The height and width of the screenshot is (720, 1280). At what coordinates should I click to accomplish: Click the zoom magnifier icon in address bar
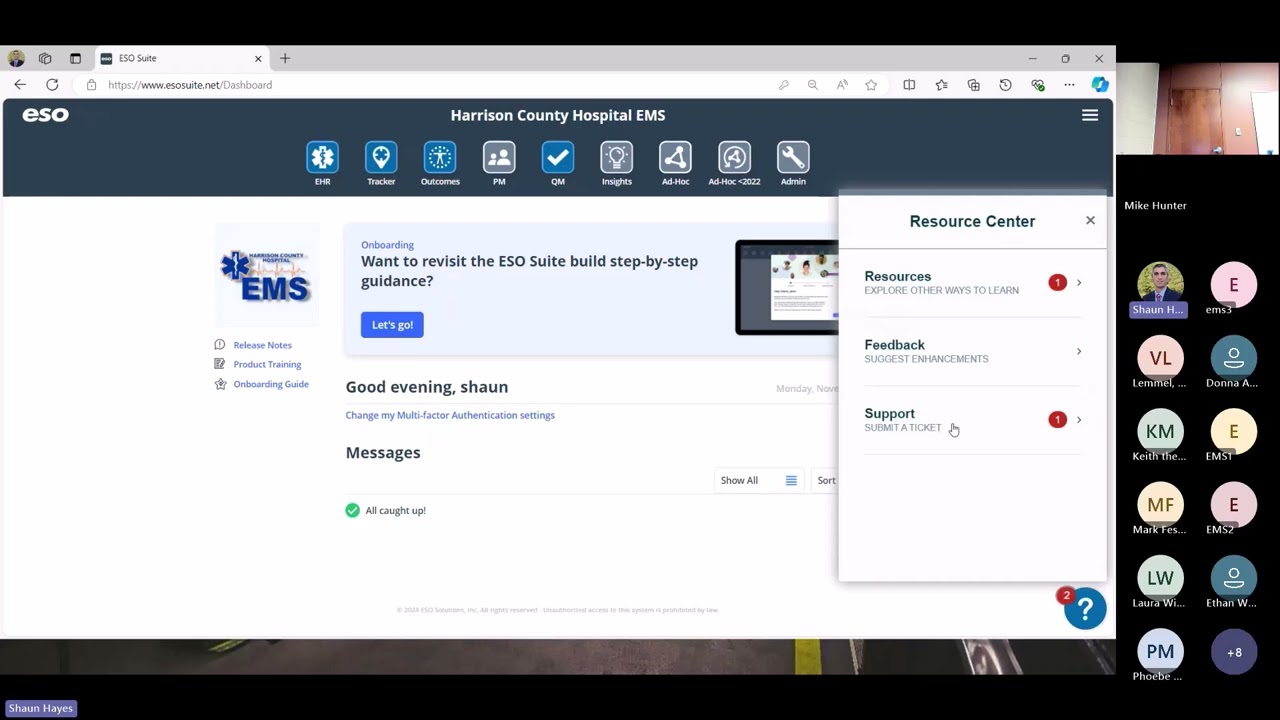[812, 85]
